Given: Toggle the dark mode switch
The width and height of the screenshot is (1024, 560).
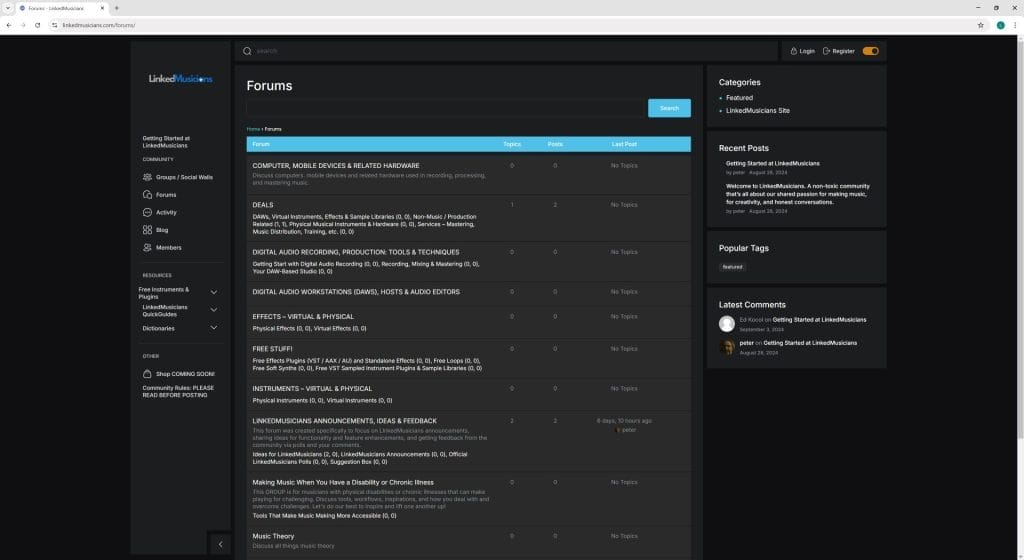Looking at the screenshot, I should click(x=870, y=51).
